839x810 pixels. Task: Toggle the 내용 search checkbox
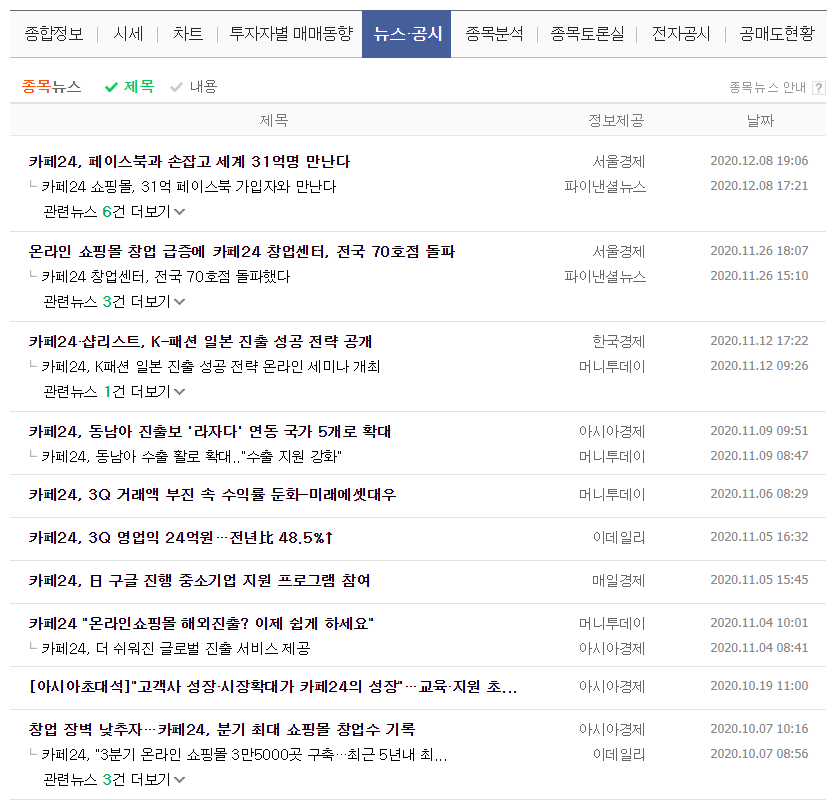[193, 87]
